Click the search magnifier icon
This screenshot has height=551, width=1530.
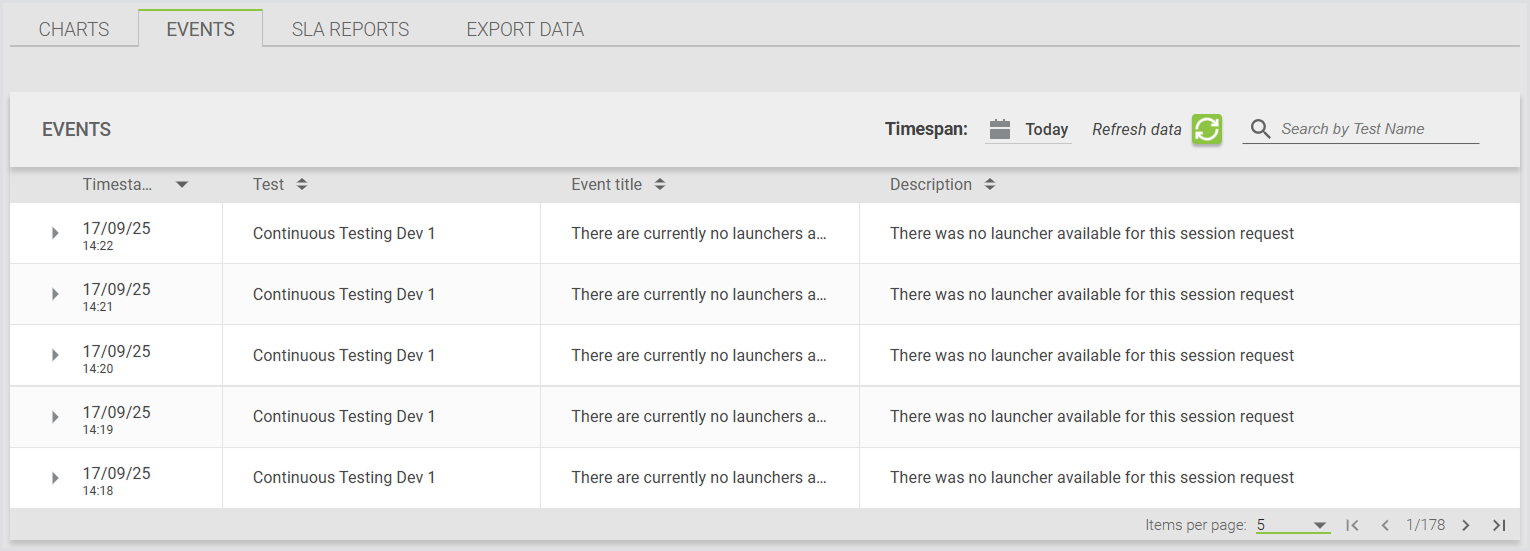point(1260,129)
